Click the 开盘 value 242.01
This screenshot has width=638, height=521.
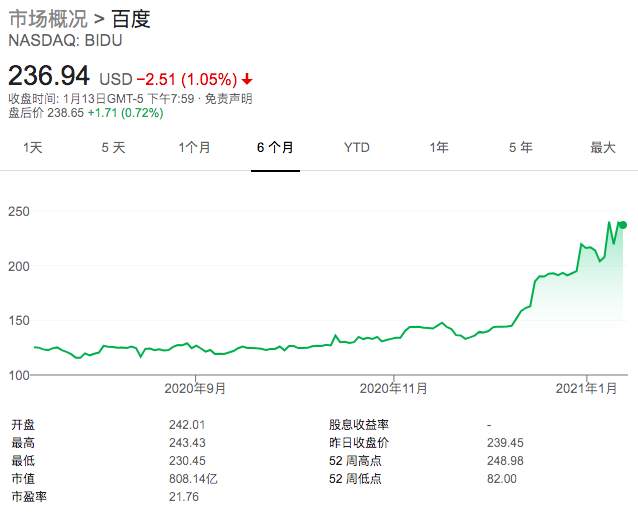(187, 425)
